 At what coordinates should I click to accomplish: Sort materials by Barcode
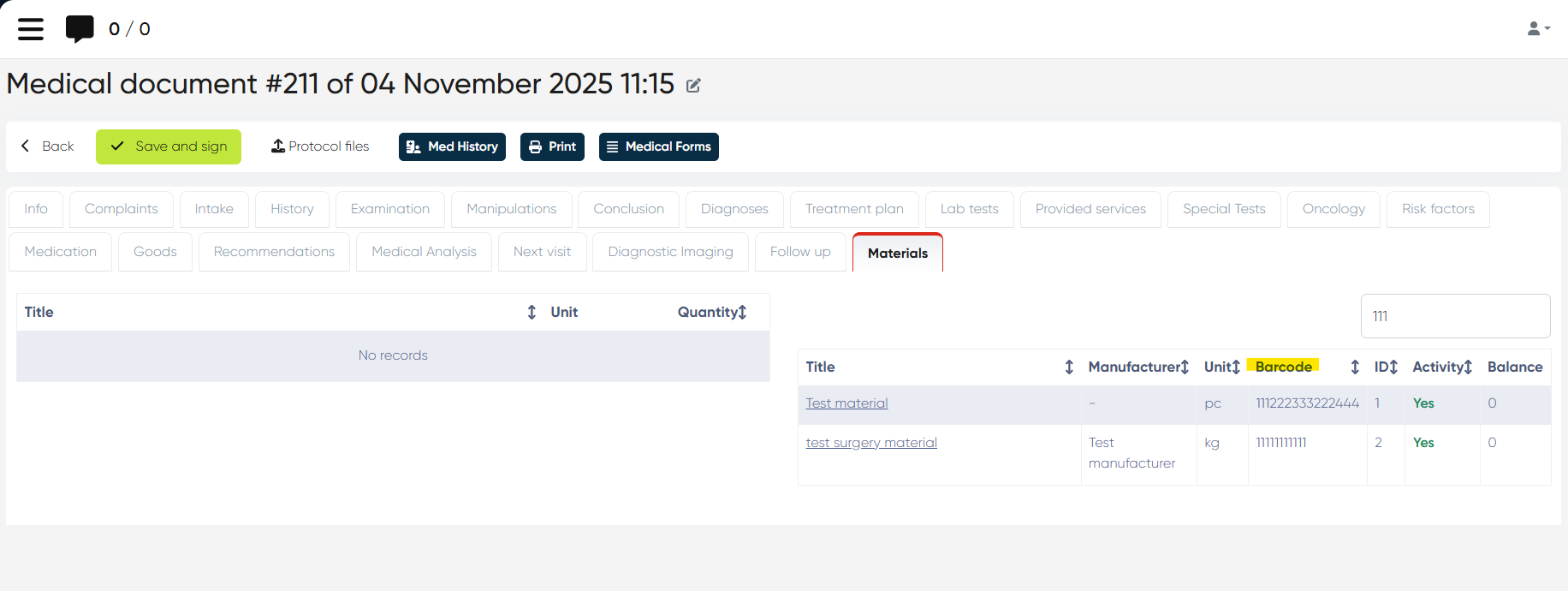click(x=1355, y=367)
